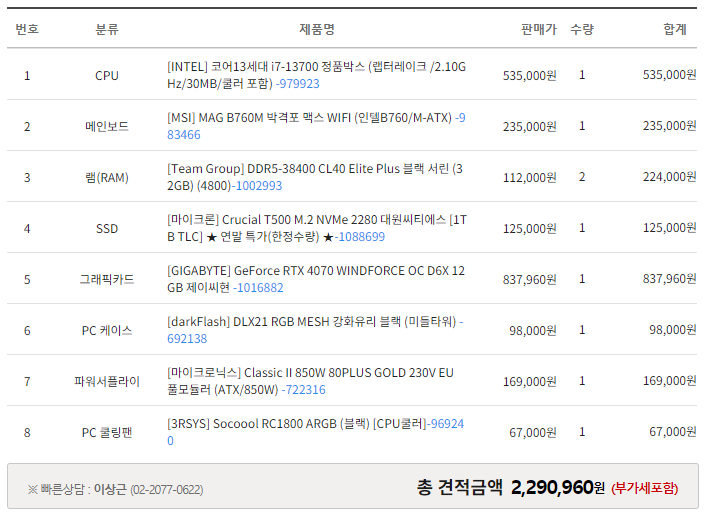
Task: Select the 램(RAM) category cell
Action: [x=107, y=177]
